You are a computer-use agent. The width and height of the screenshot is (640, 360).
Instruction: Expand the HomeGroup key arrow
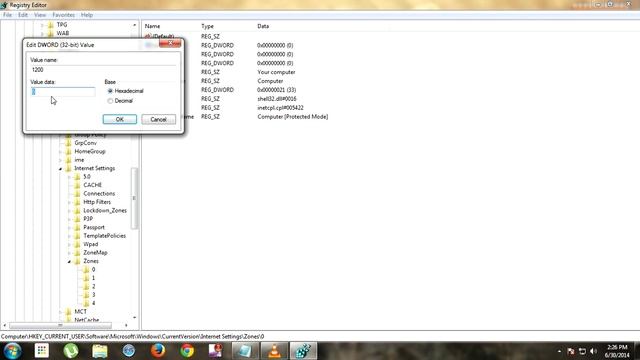click(60, 151)
